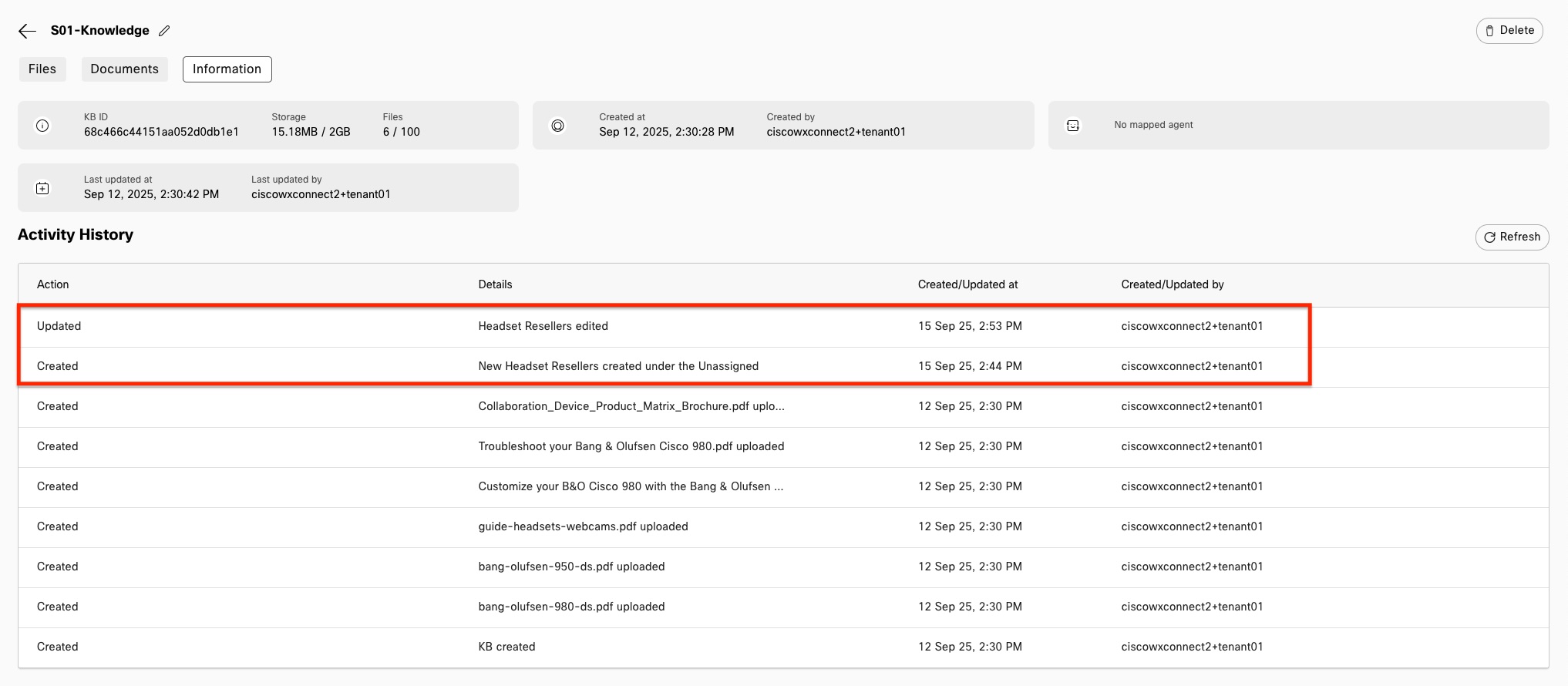This screenshot has height=686, width=1568.
Task: Click the creator icon beside Created at
Action: click(557, 126)
